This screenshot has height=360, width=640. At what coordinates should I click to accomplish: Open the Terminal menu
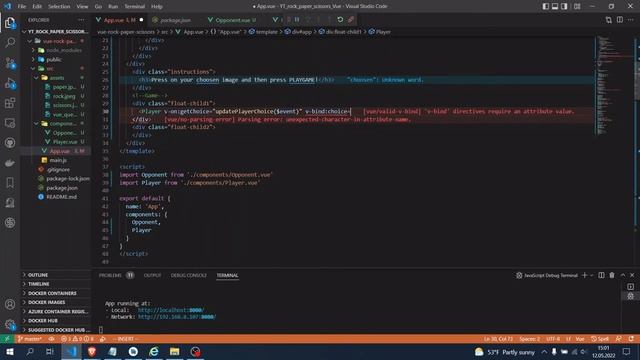tap(134, 7)
